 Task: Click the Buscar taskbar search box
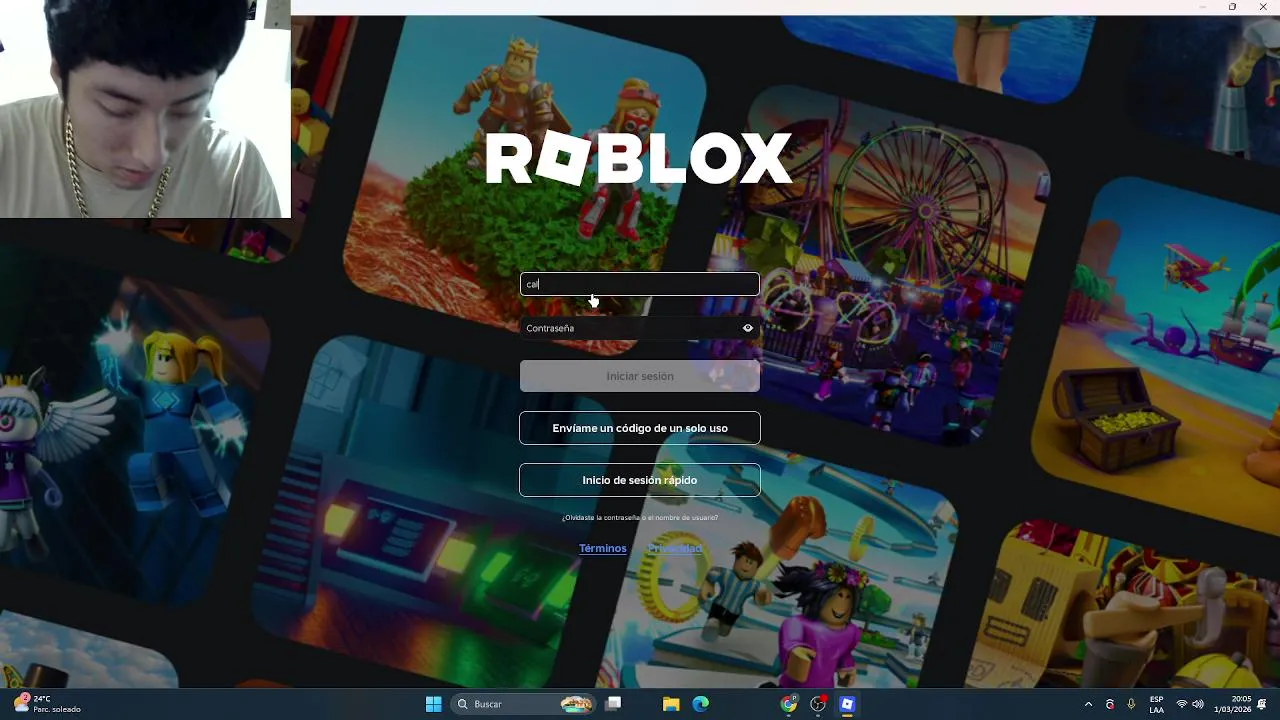coord(524,704)
